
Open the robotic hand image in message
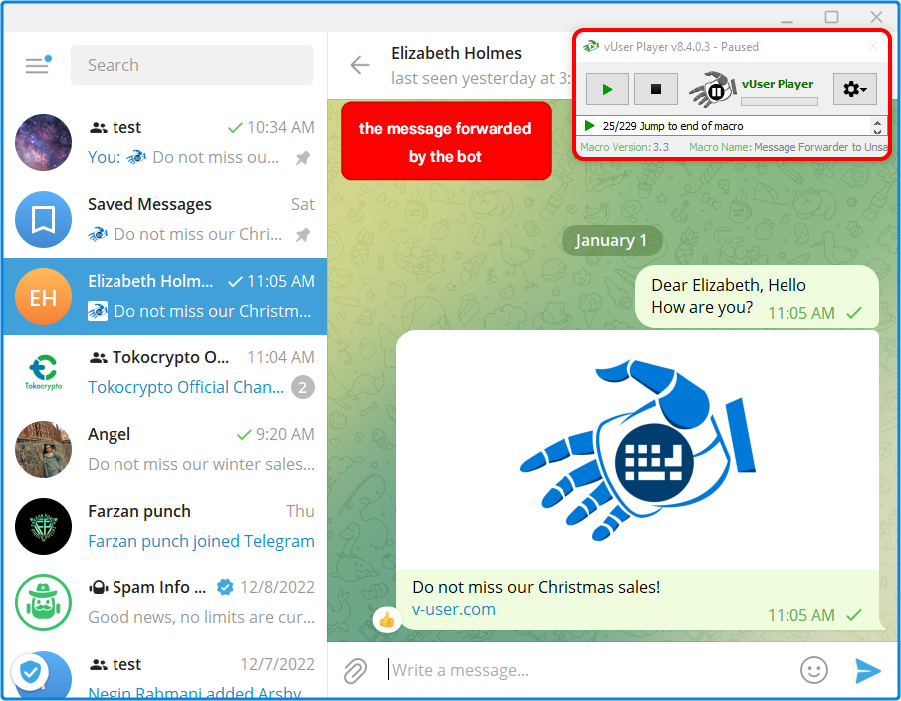638,450
